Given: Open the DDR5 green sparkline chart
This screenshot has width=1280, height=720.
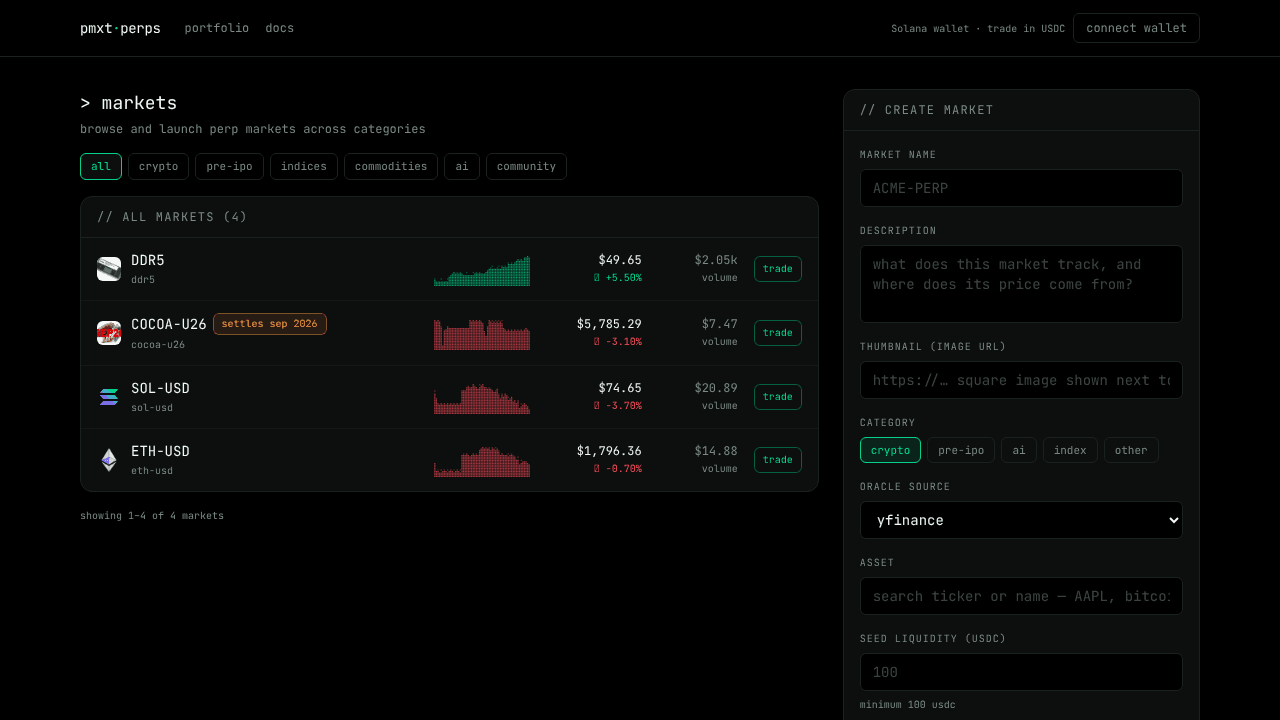Looking at the screenshot, I should click(x=482, y=270).
